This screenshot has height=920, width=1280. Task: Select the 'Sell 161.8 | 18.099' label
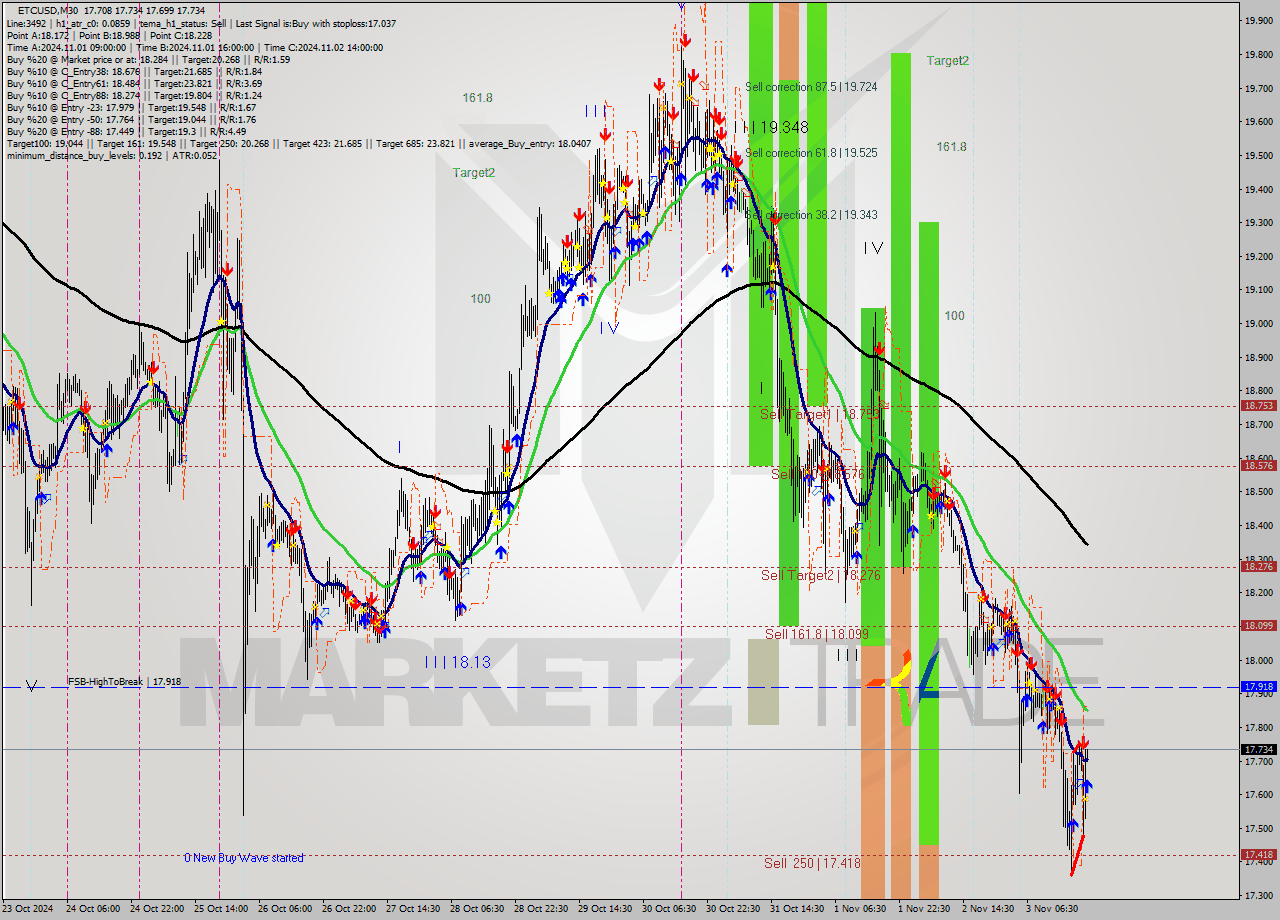[x=817, y=634]
